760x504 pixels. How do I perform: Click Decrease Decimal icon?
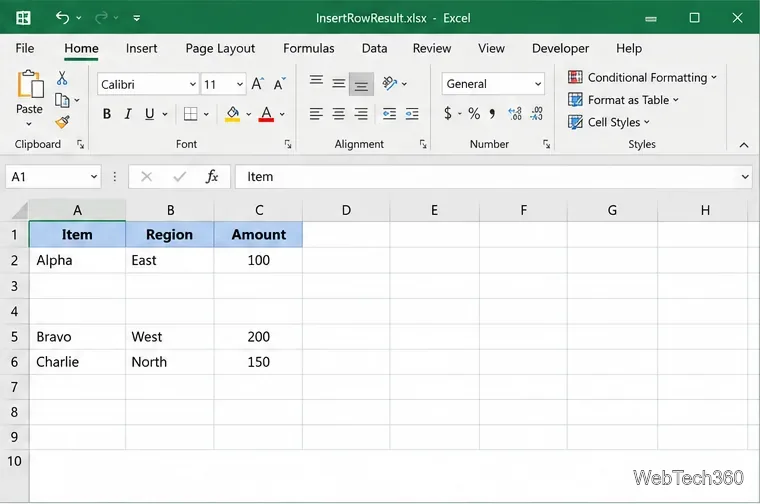point(537,114)
